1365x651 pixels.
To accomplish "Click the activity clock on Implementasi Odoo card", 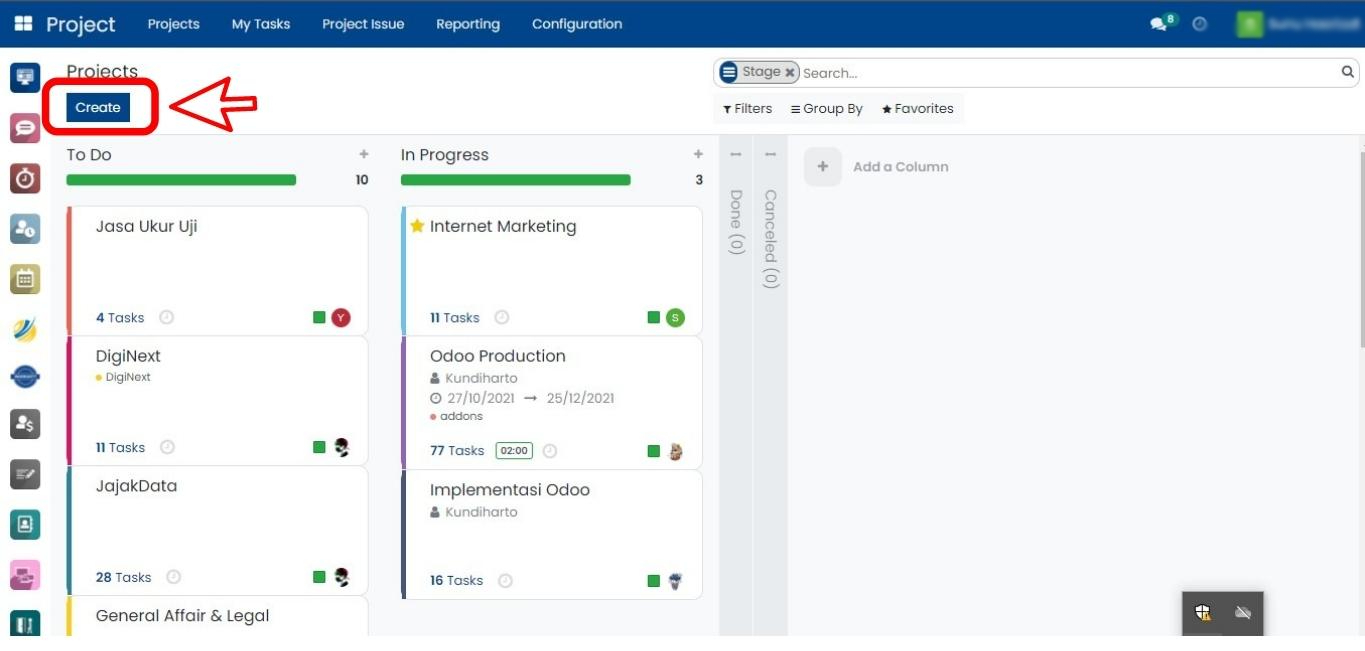I will [x=505, y=581].
